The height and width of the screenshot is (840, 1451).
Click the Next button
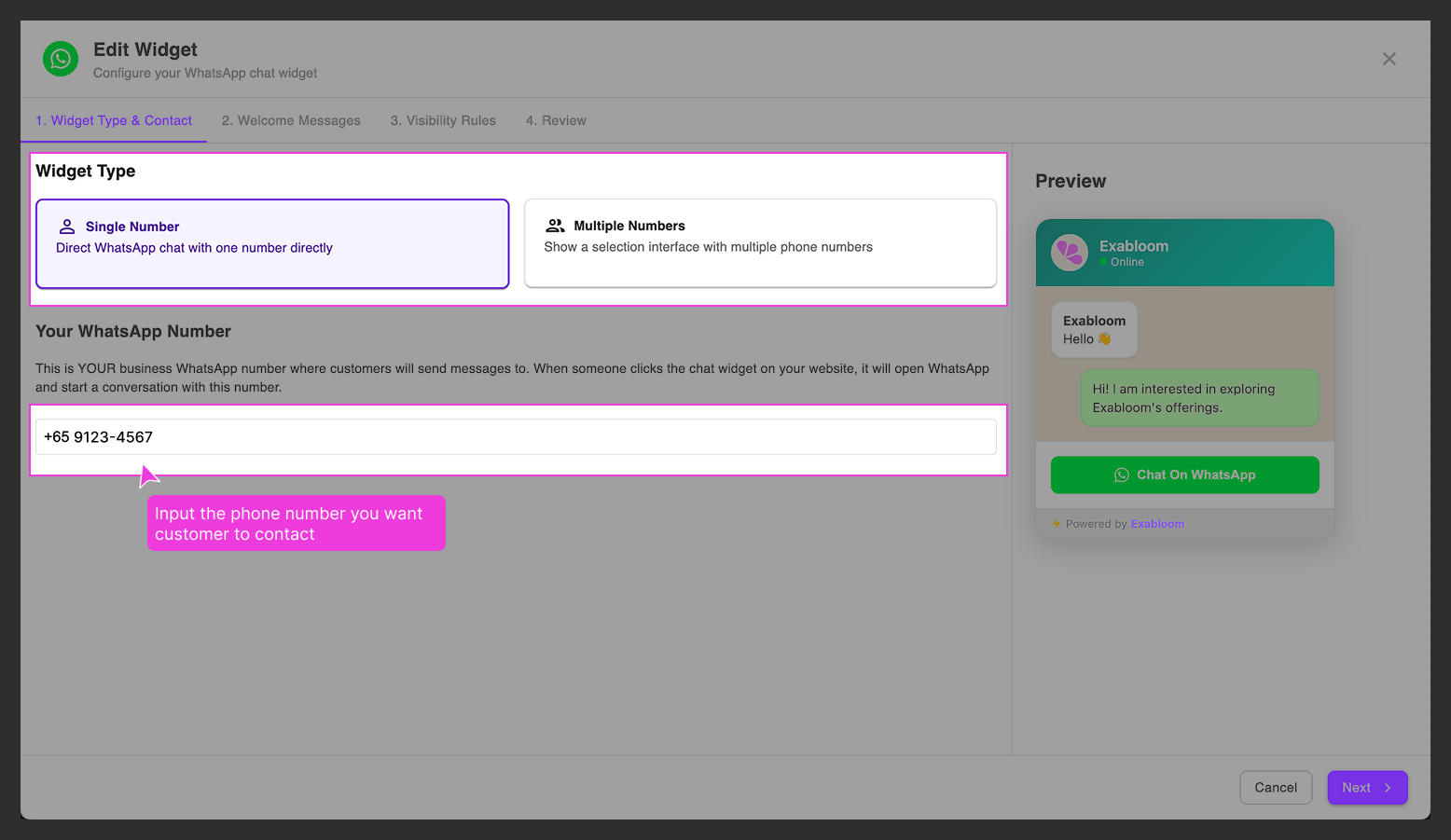click(x=1367, y=787)
